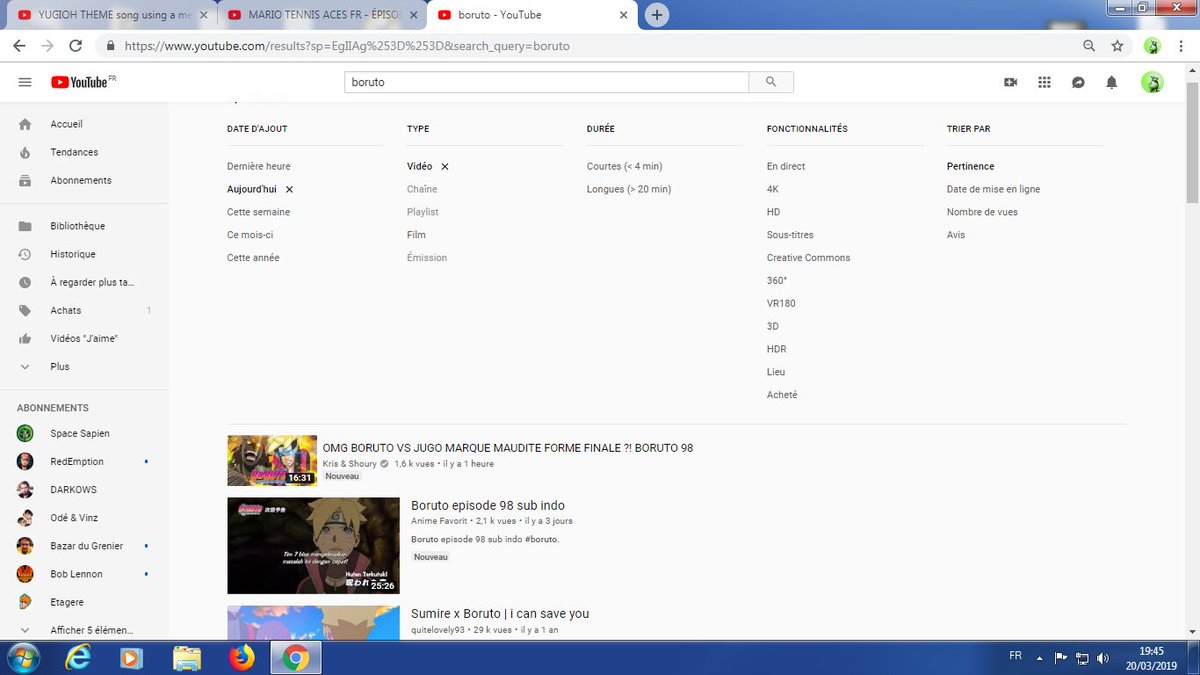Reload the page with refresh icon
This screenshot has width=1200, height=675.
[75, 46]
